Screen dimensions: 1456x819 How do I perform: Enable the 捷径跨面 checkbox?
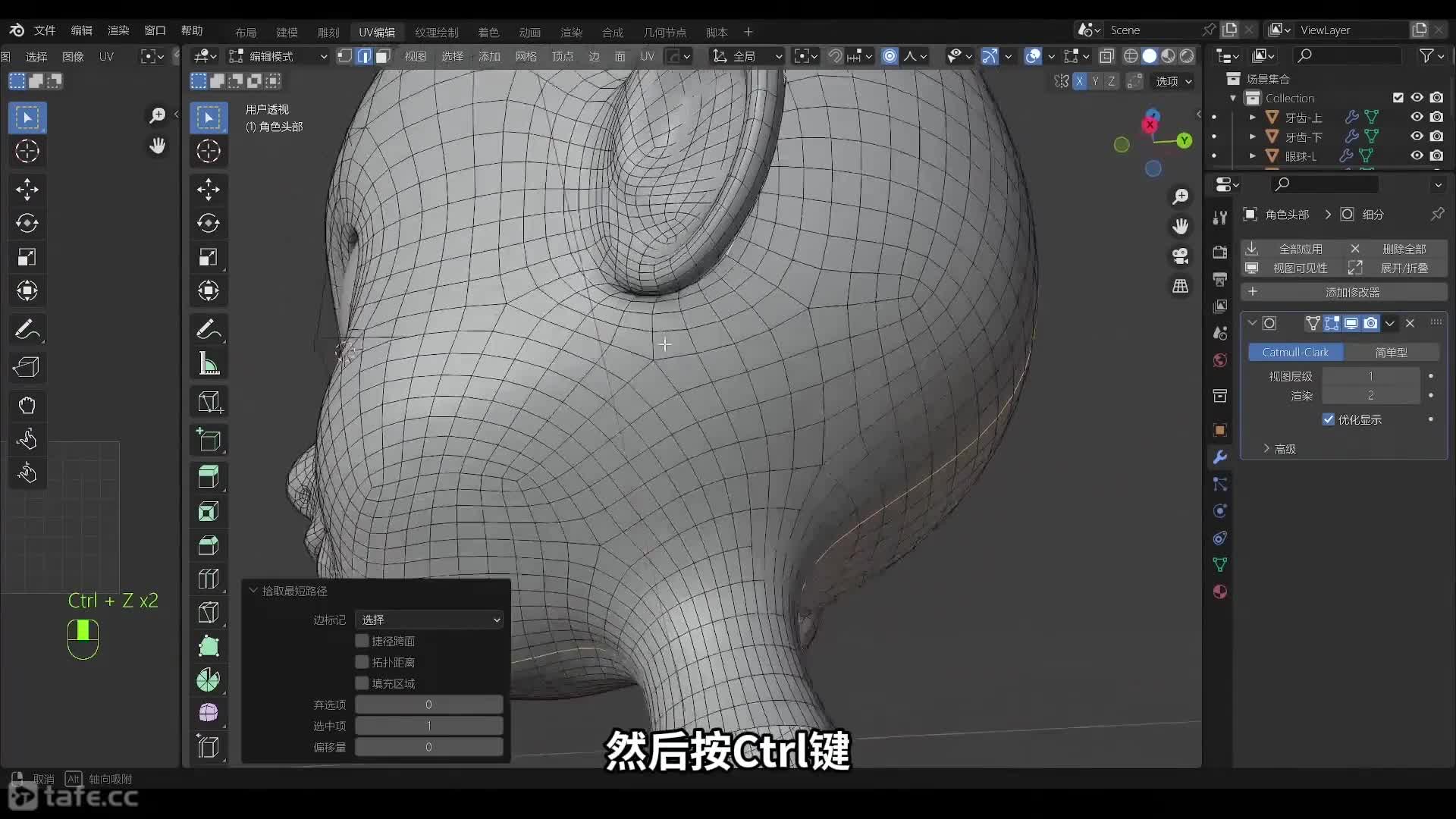click(362, 641)
